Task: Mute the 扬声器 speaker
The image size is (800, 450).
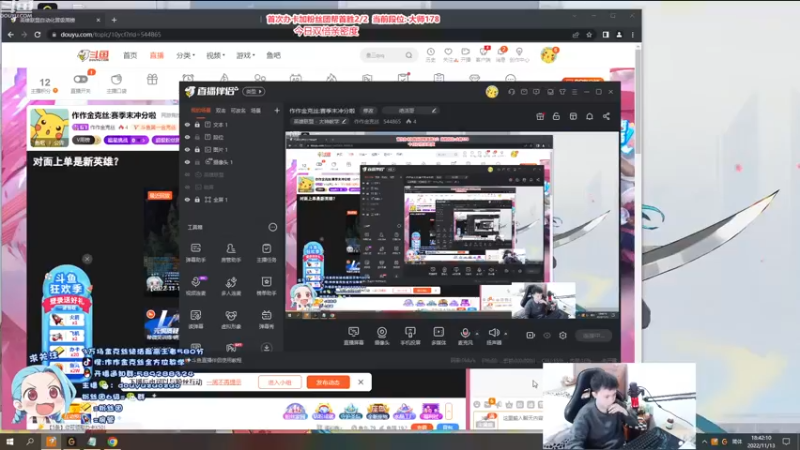Action: 493,333
